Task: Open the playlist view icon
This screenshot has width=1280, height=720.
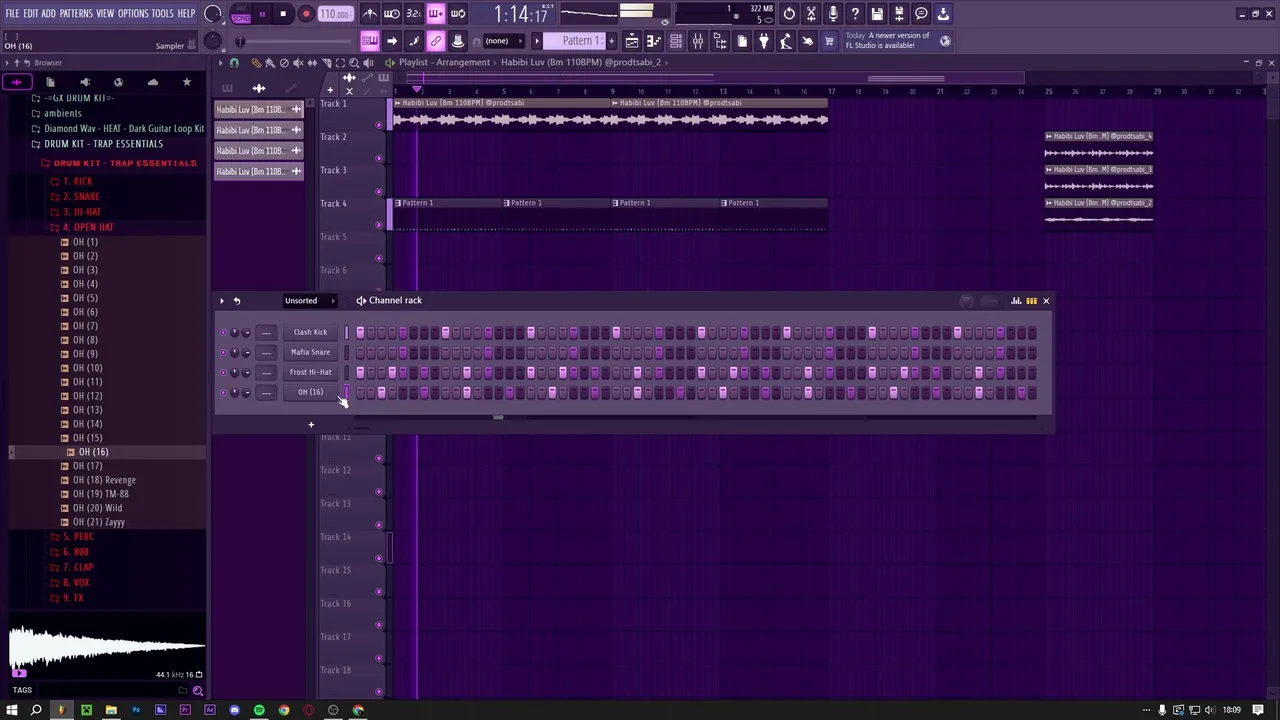Action: tap(632, 41)
